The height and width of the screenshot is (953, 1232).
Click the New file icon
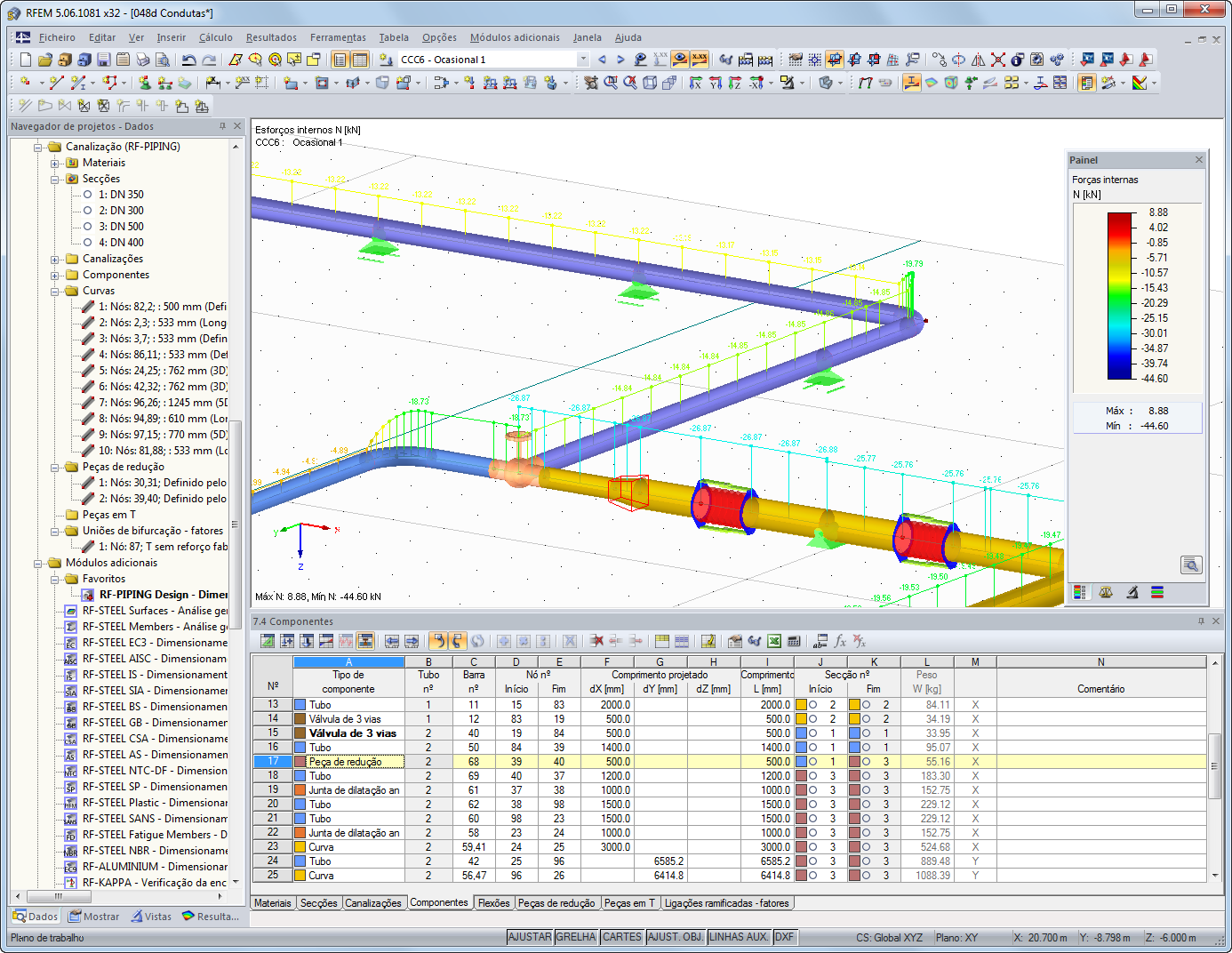pyautogui.click(x=25, y=60)
